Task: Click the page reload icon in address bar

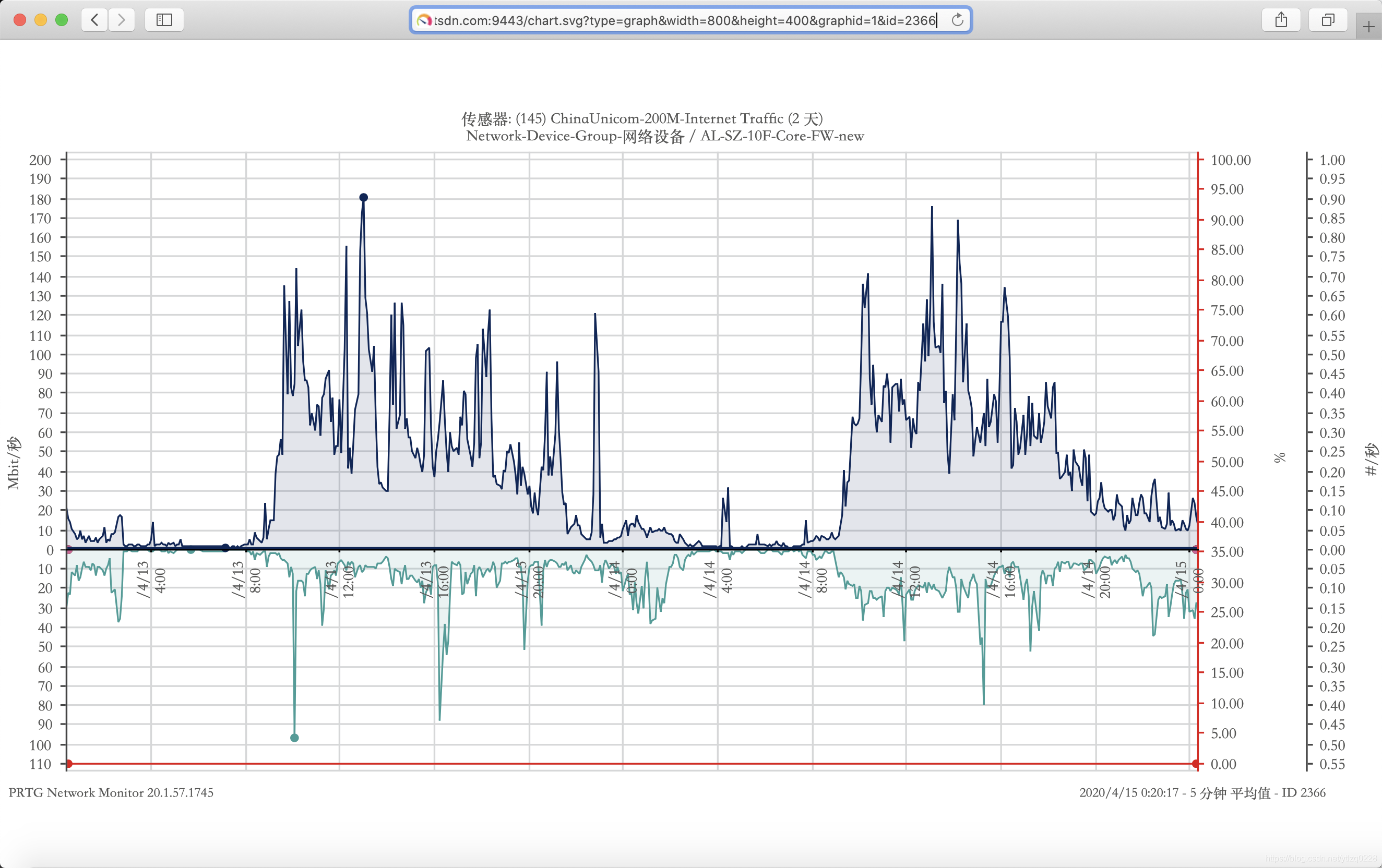Action: [957, 20]
